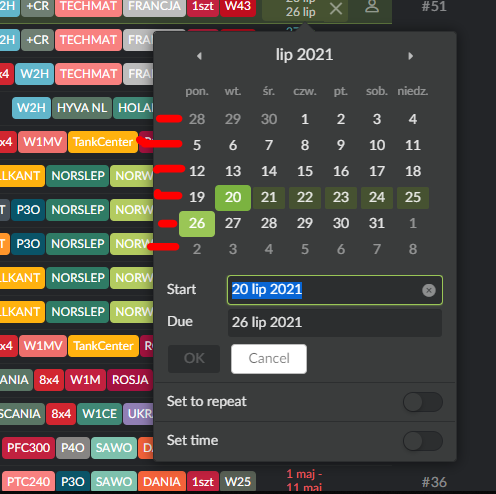Click the HYVA NL tag

click(x=82, y=108)
